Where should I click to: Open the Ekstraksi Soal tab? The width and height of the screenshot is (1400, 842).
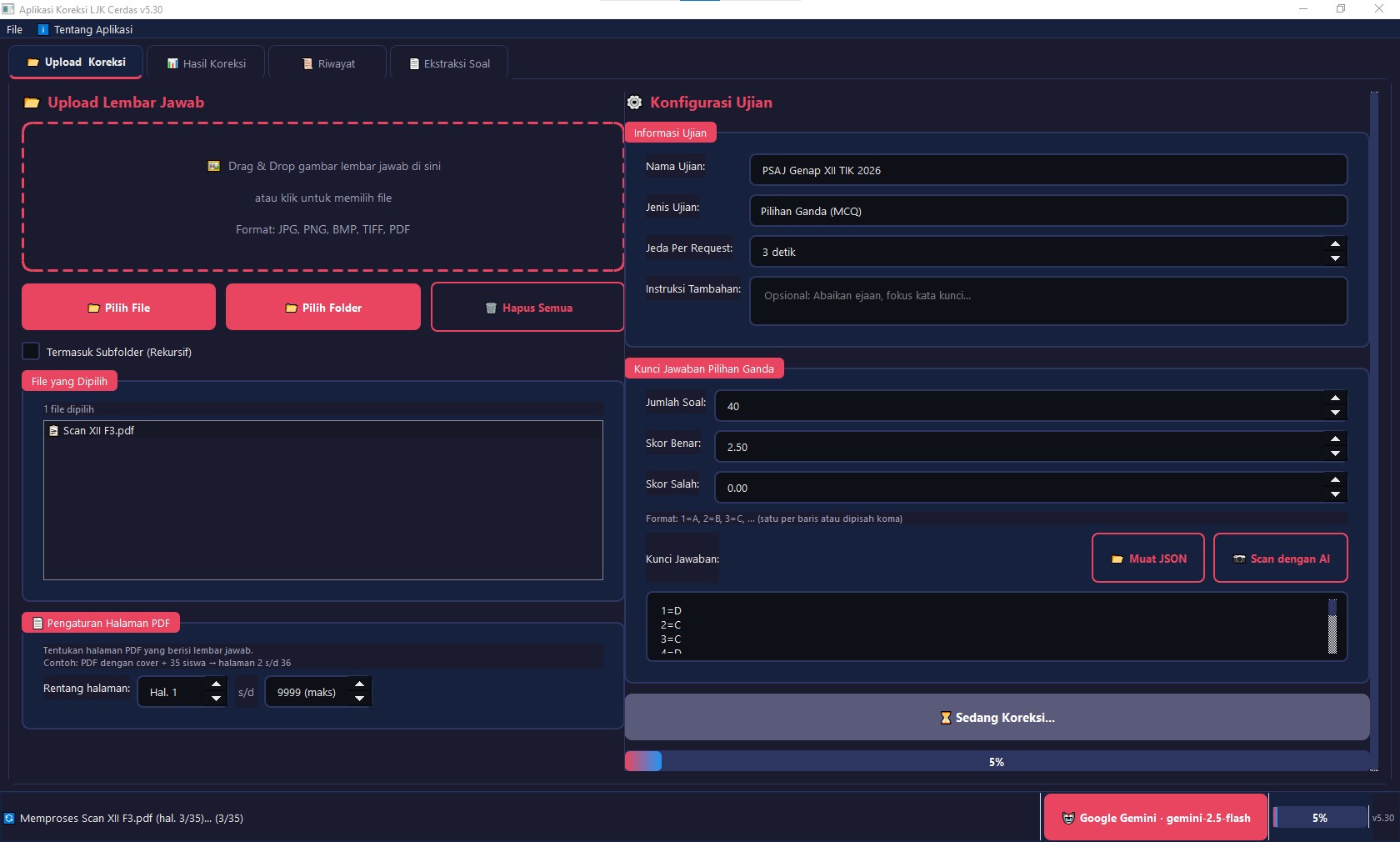coord(449,63)
